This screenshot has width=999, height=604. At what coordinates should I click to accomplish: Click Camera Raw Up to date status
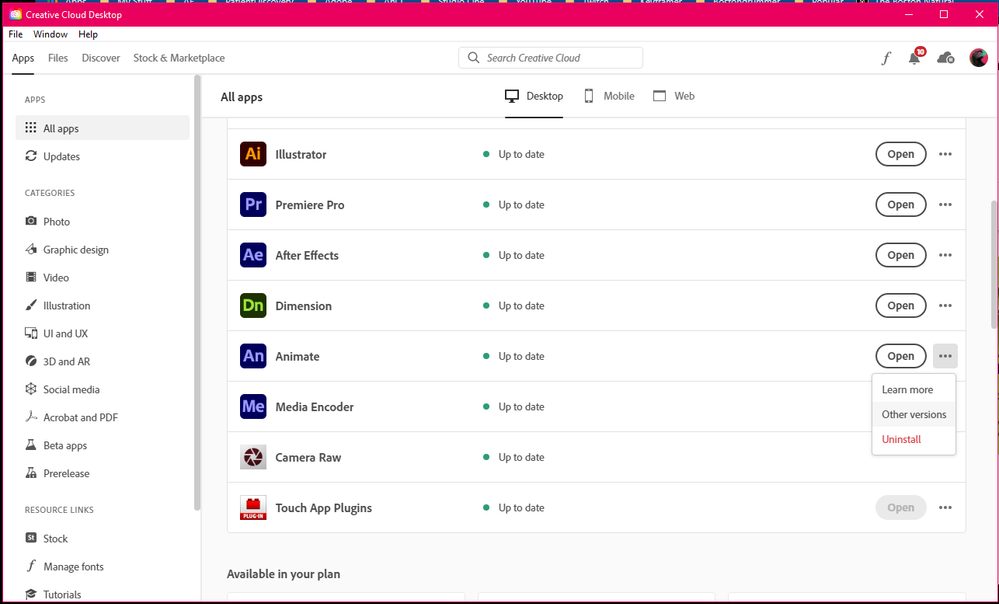click(x=514, y=457)
